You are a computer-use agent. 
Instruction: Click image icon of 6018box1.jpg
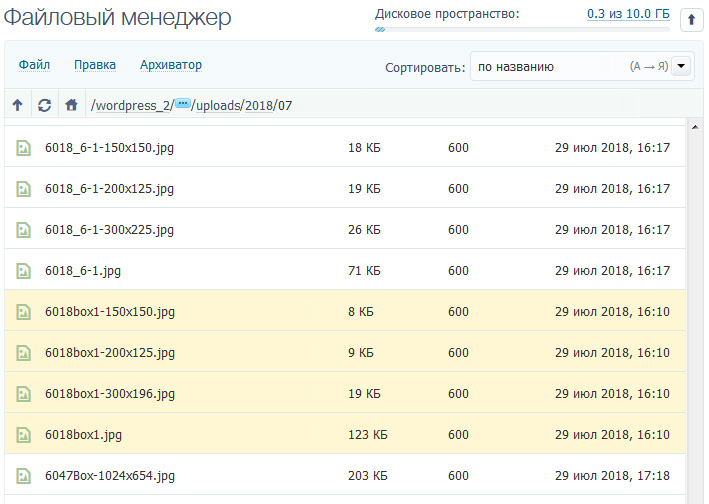(x=24, y=435)
